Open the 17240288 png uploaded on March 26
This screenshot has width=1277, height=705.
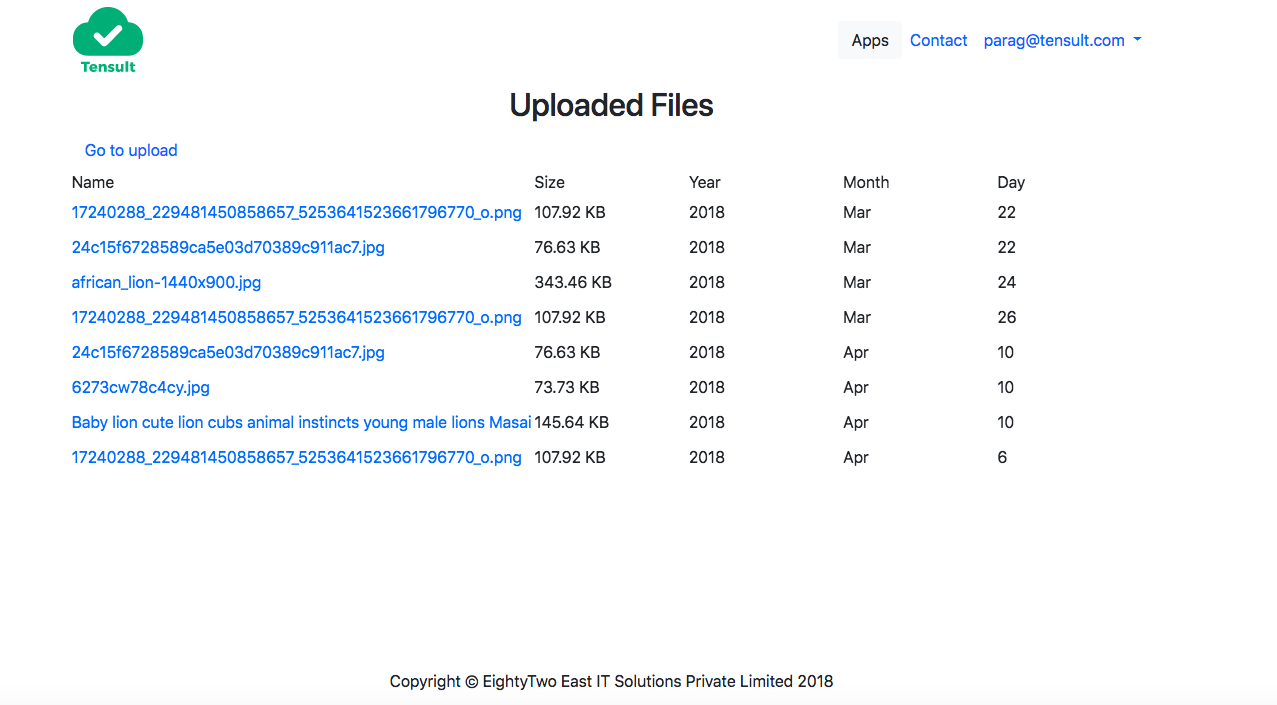[296, 317]
